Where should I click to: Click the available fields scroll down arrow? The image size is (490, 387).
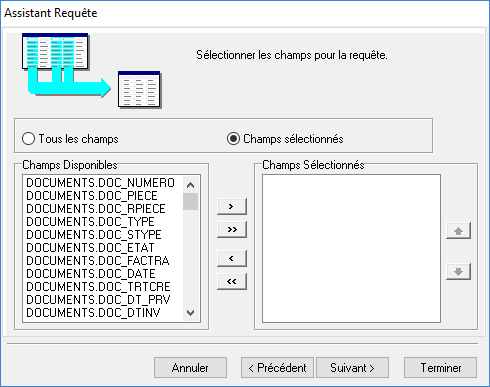[190, 313]
